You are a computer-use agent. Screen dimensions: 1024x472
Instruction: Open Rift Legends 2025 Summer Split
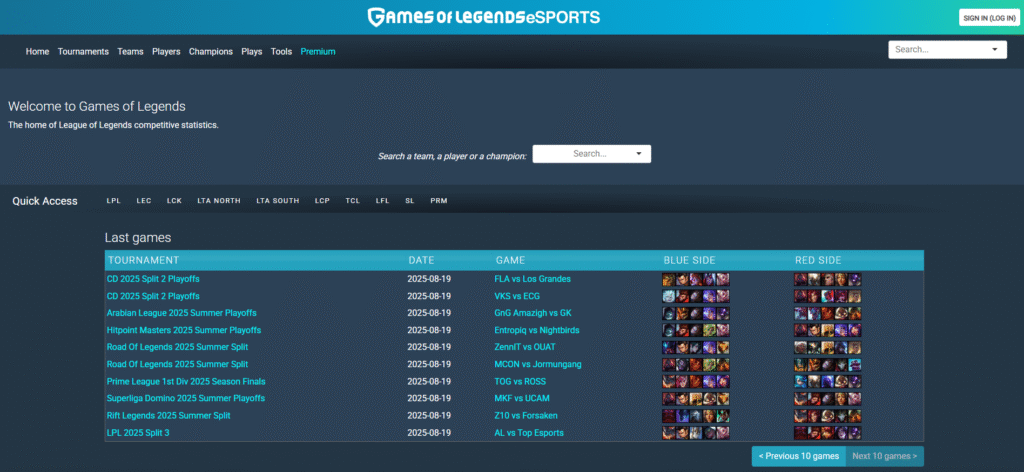[x=168, y=415]
